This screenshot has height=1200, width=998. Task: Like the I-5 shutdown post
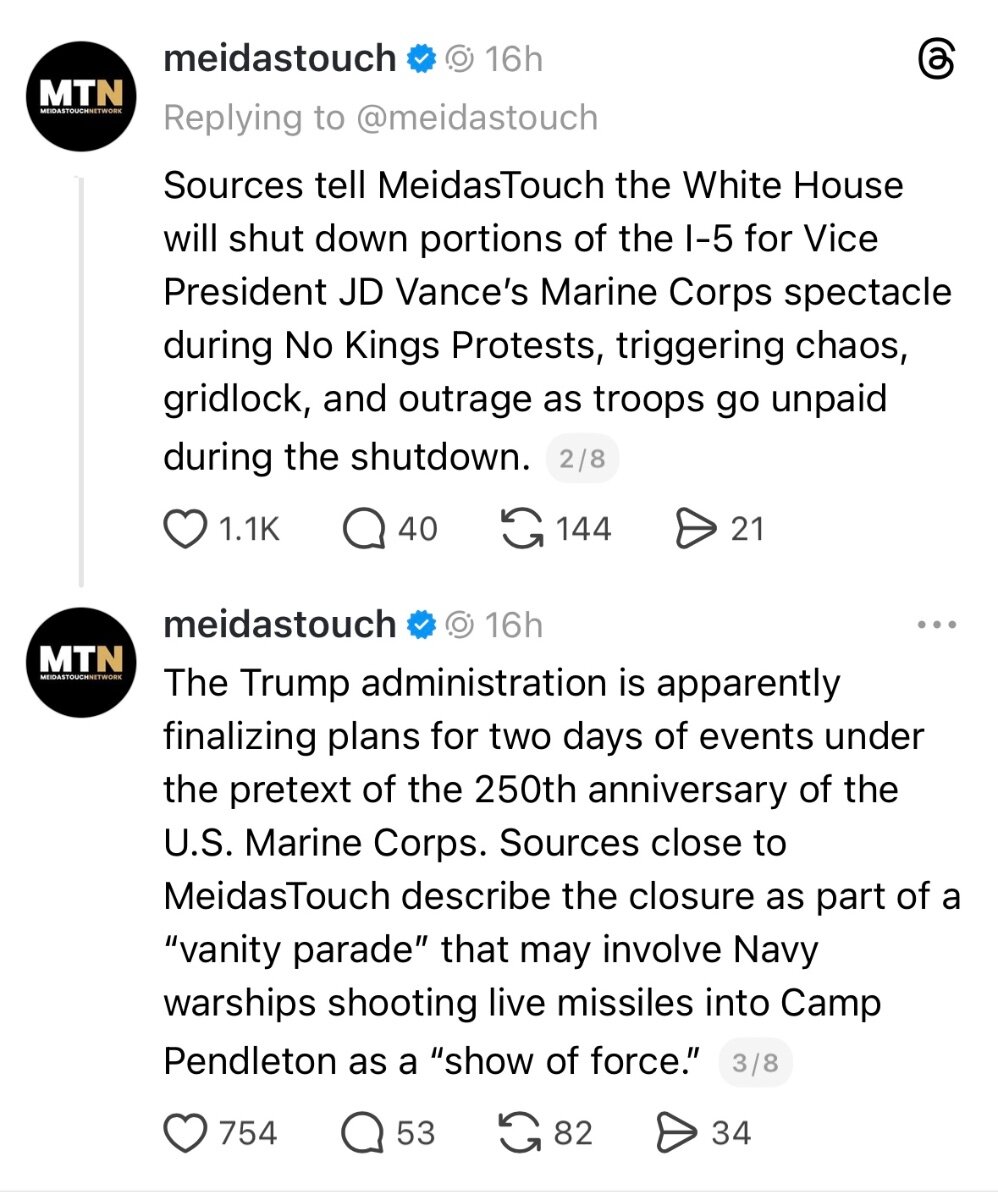[186, 528]
